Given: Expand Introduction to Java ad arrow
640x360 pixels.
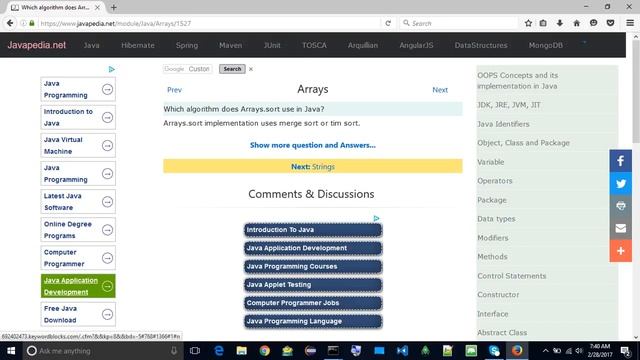Looking at the screenshot, I should tap(107, 118).
